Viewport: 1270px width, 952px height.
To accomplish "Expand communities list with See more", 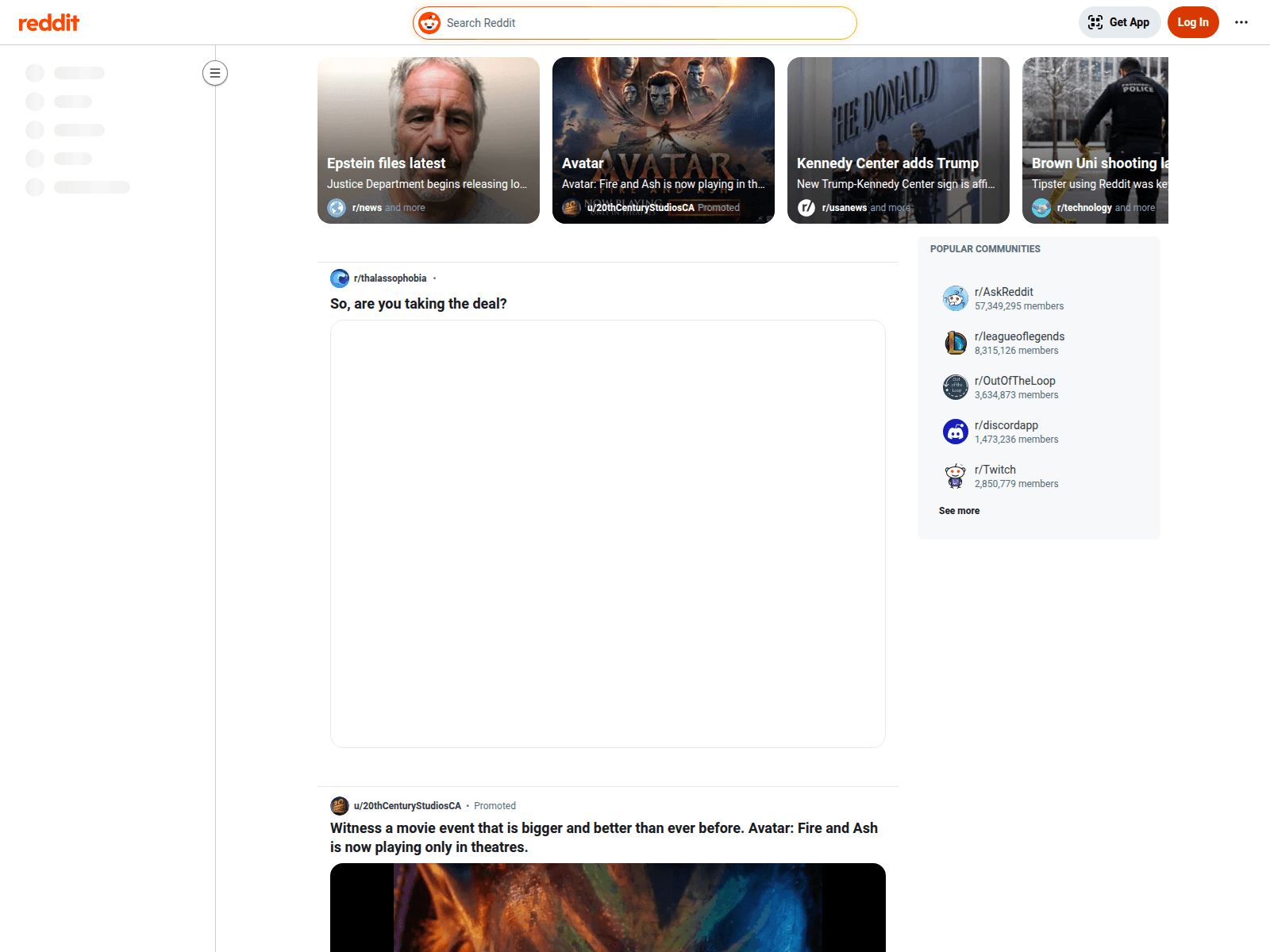I will [959, 511].
